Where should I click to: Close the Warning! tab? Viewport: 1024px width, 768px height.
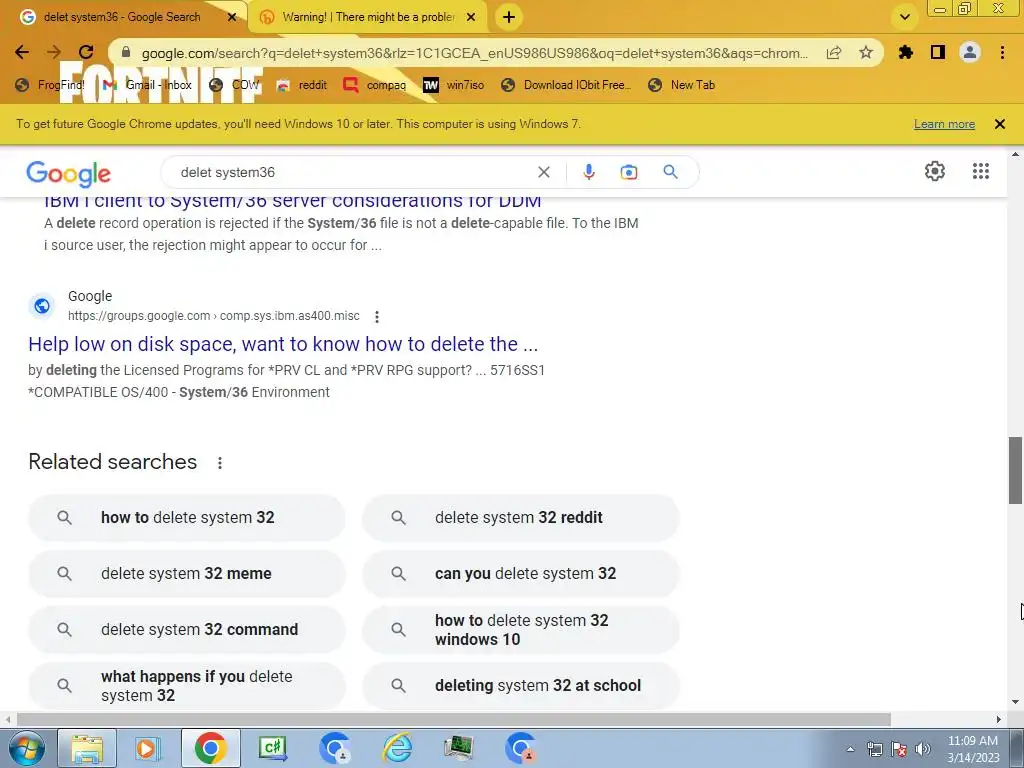pos(471,18)
